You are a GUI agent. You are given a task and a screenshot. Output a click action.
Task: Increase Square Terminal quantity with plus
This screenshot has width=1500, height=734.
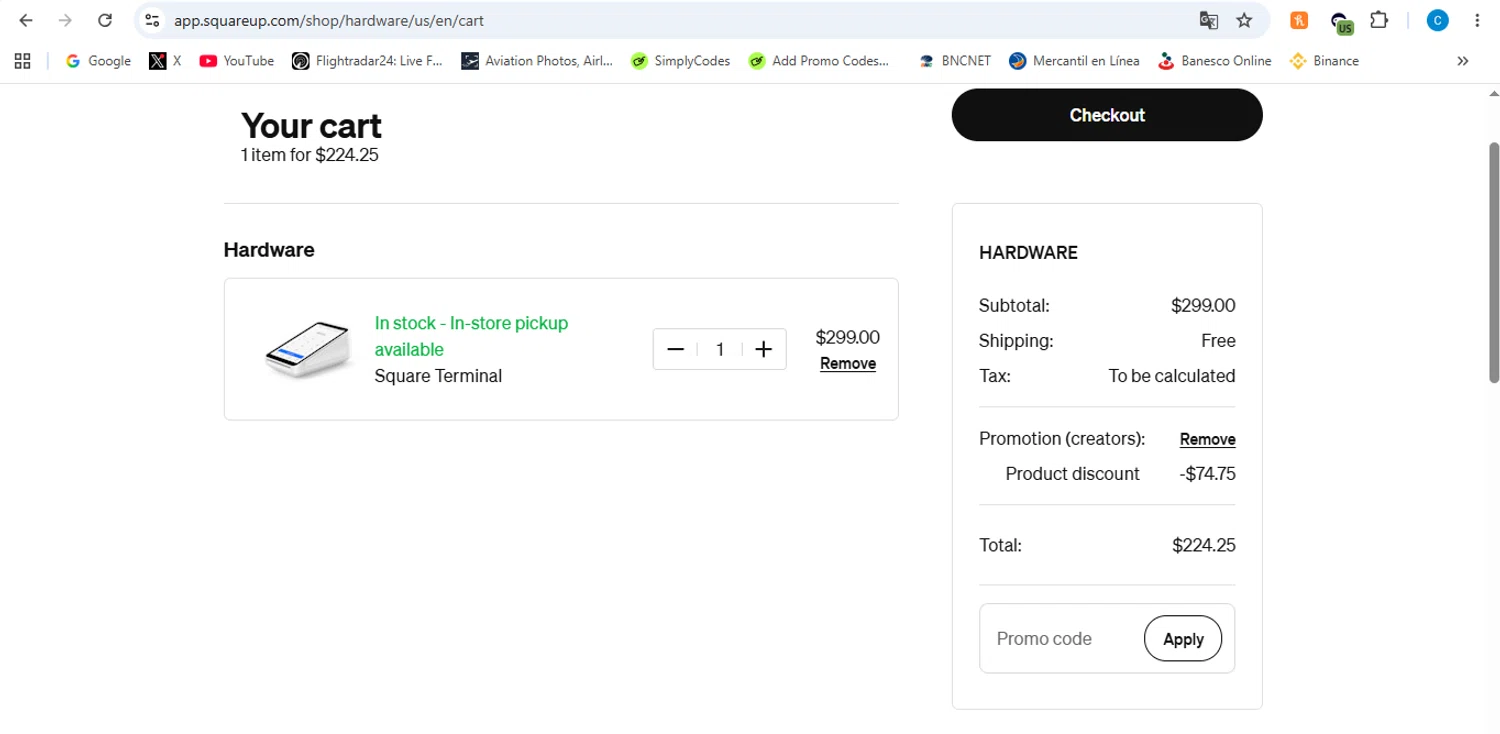[x=763, y=349]
